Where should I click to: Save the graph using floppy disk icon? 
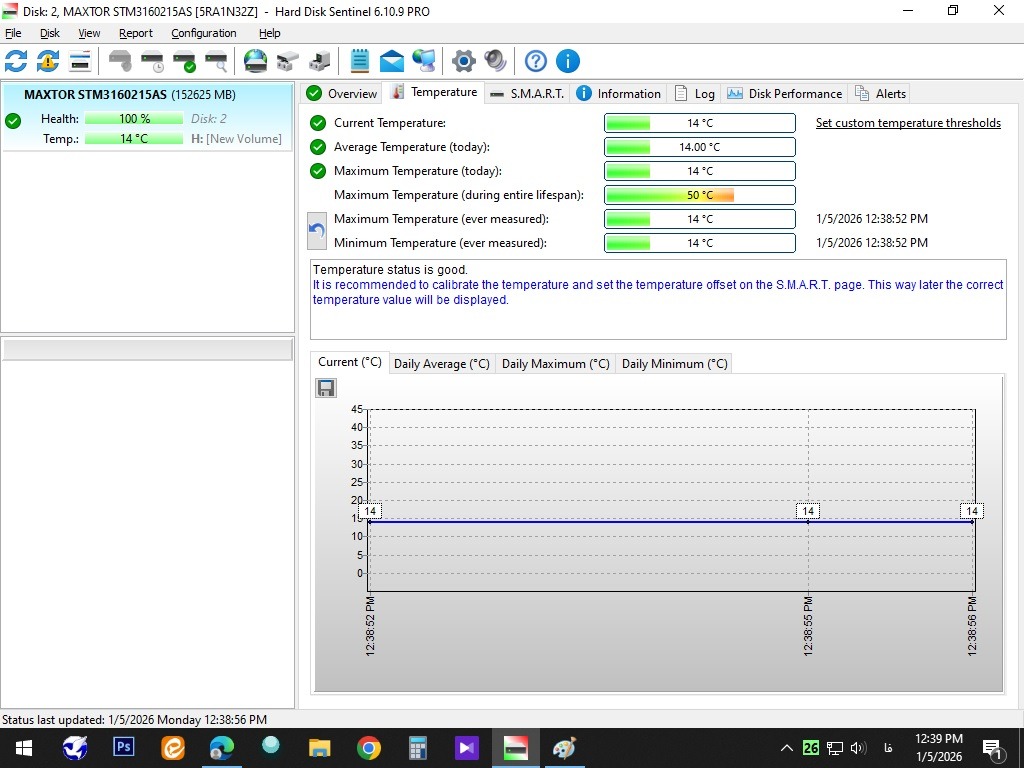326,388
